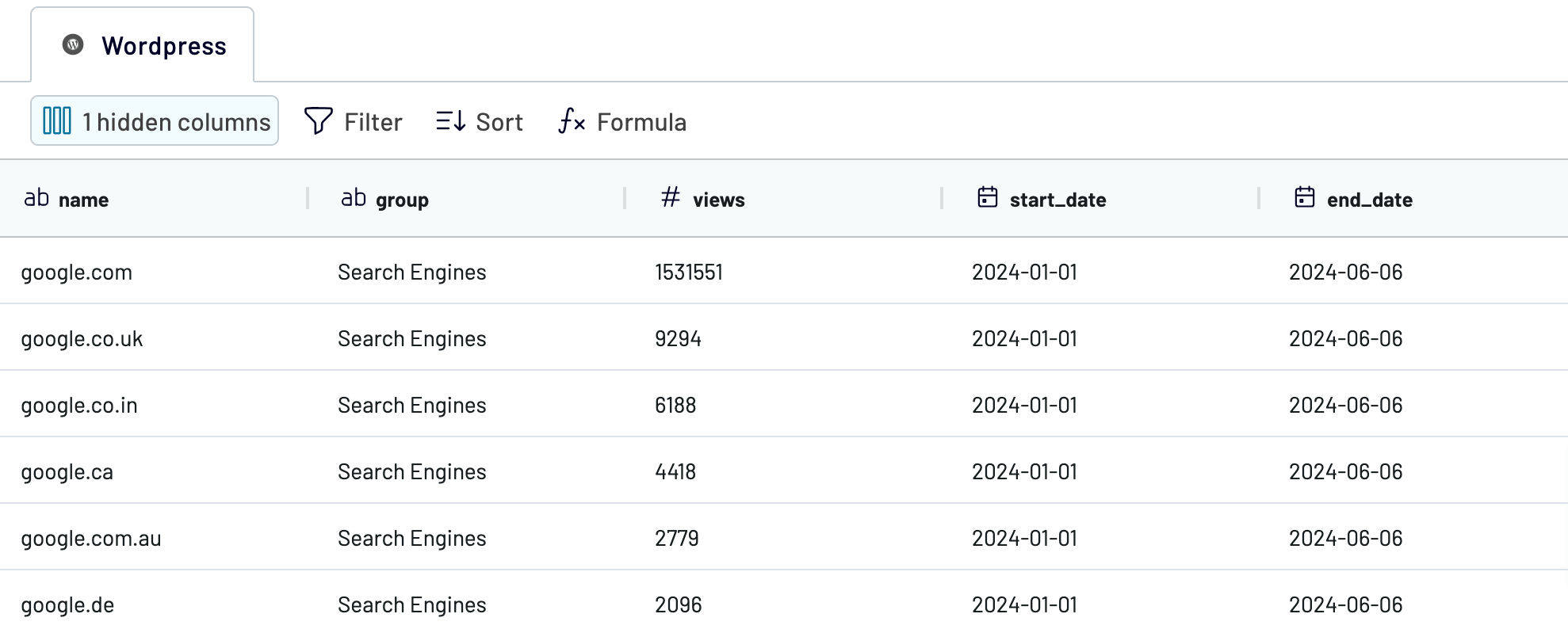Click the columns icon beside hidden columns

(x=57, y=121)
